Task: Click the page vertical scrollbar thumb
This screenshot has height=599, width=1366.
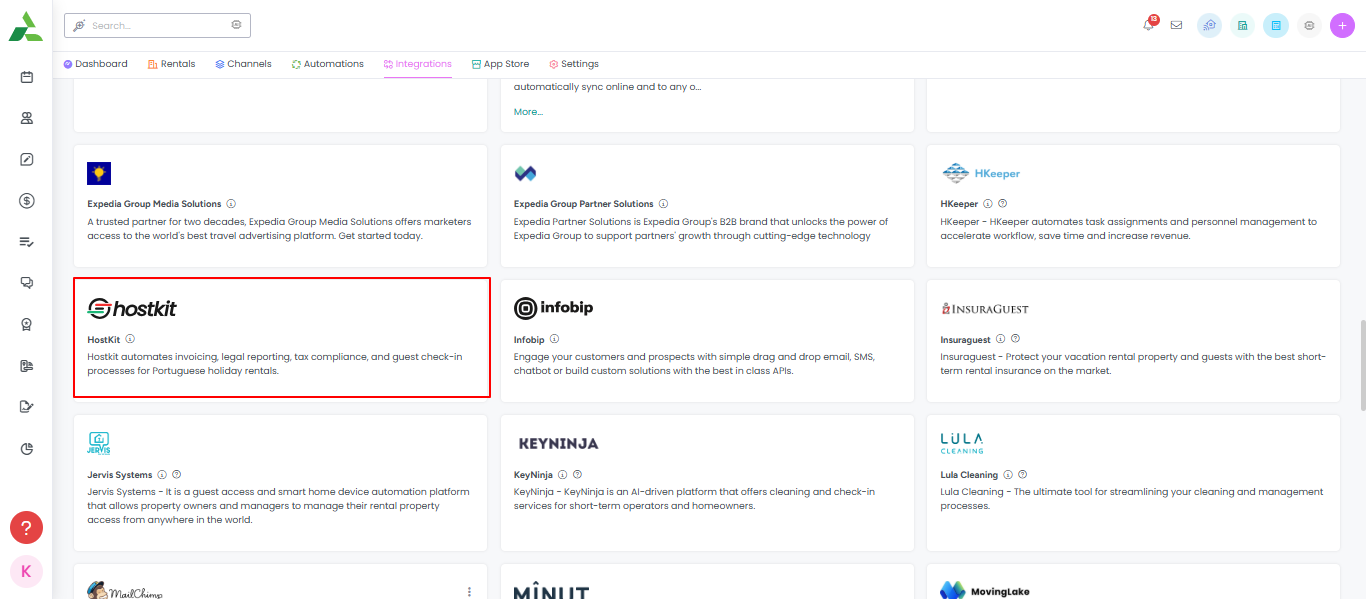Action: coord(1362,365)
